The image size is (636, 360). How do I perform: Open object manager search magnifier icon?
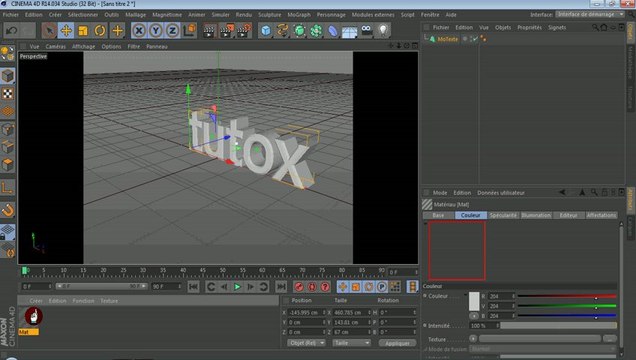coord(595,28)
